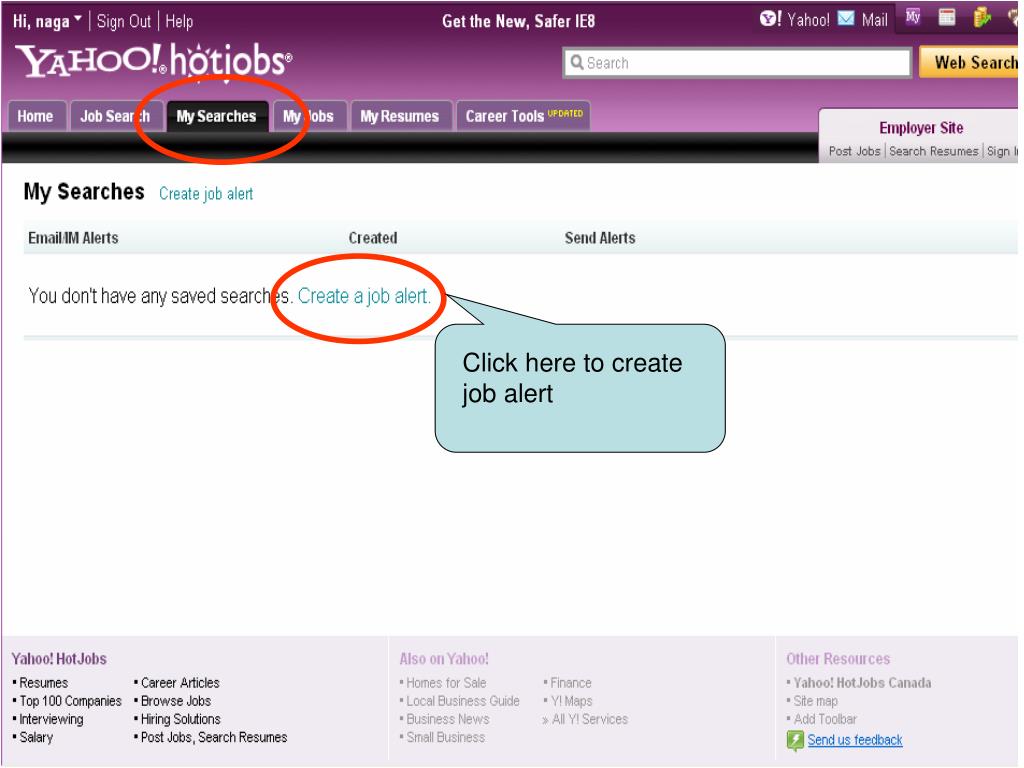Click the green feedback icon in footer
This screenshot has width=1024, height=768.
pyautogui.click(x=795, y=741)
